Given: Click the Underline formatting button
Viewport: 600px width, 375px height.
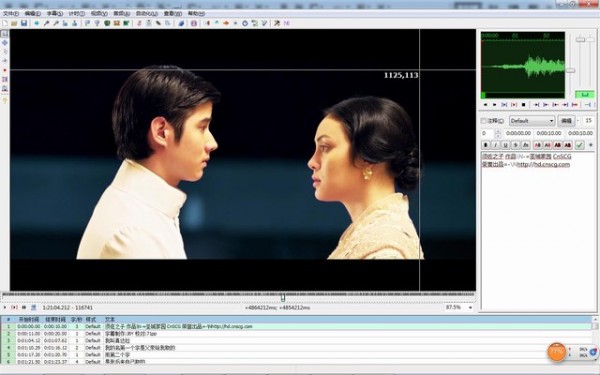Looking at the screenshot, I should (505, 145).
